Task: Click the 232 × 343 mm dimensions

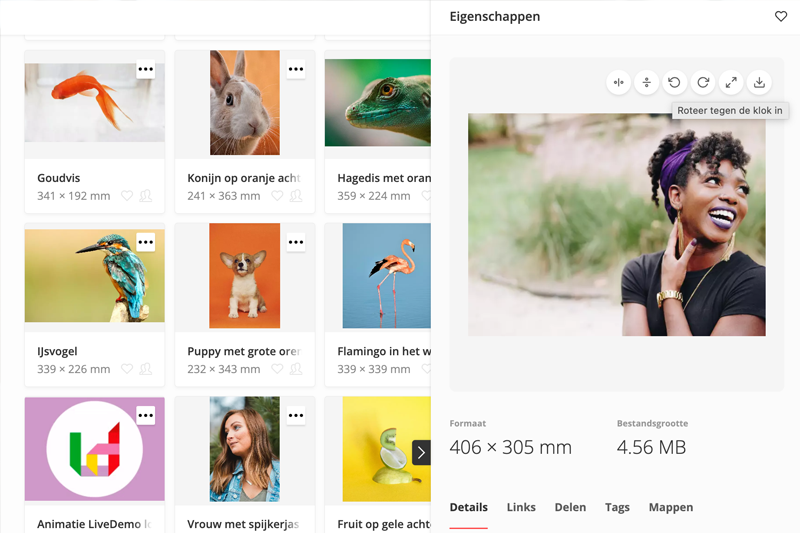Action: click(223, 369)
